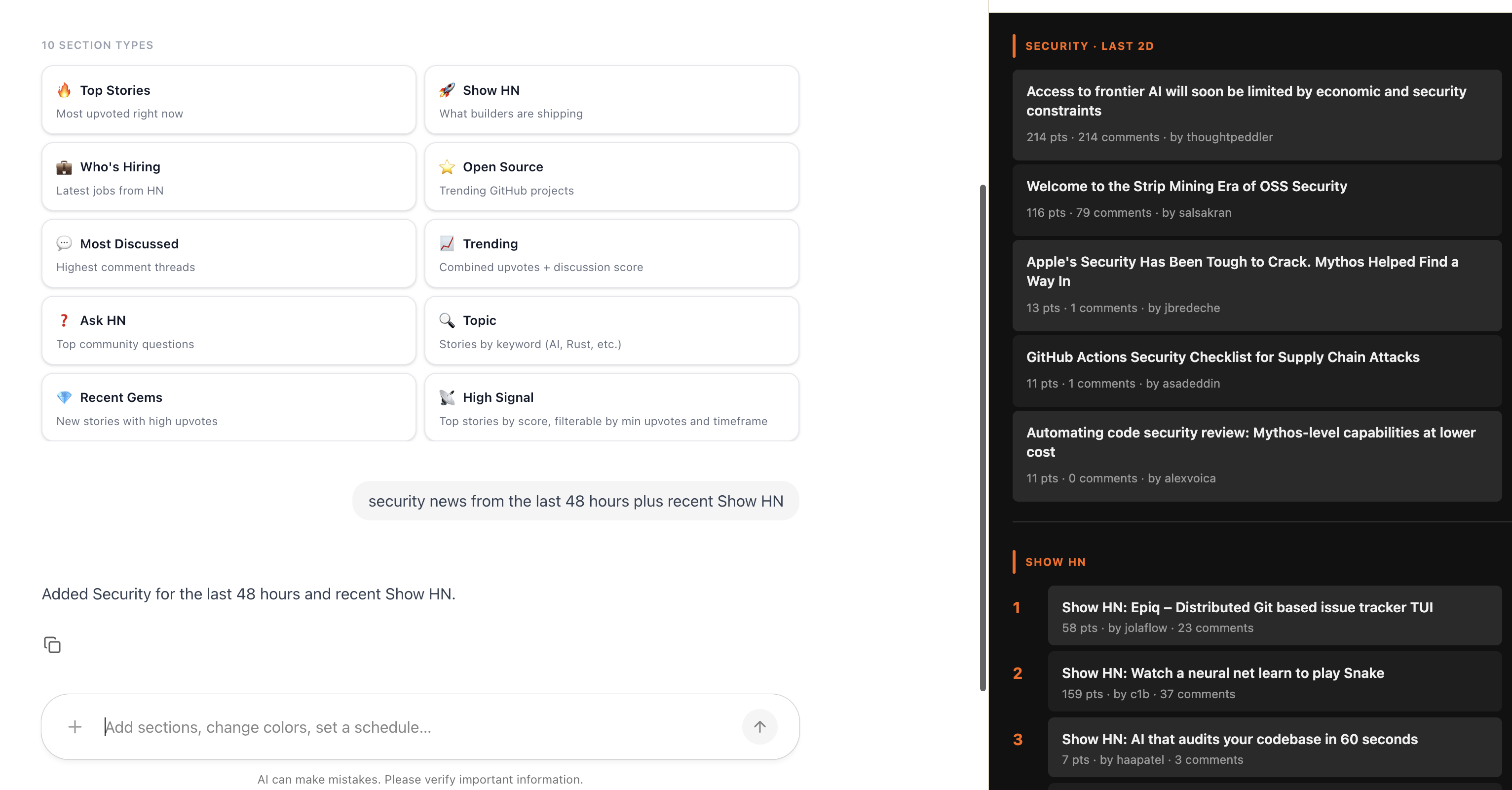The image size is (1512, 790).
Task: Click the gem icon on Recent Gems
Action: pos(64,397)
